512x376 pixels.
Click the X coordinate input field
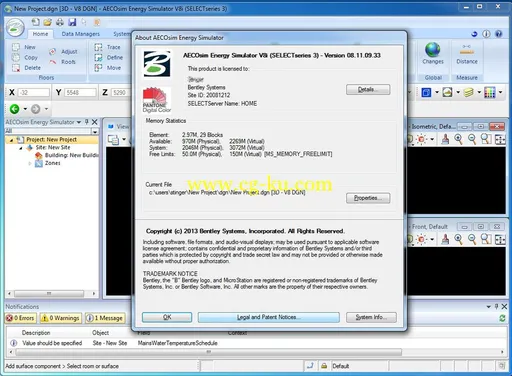point(34,92)
